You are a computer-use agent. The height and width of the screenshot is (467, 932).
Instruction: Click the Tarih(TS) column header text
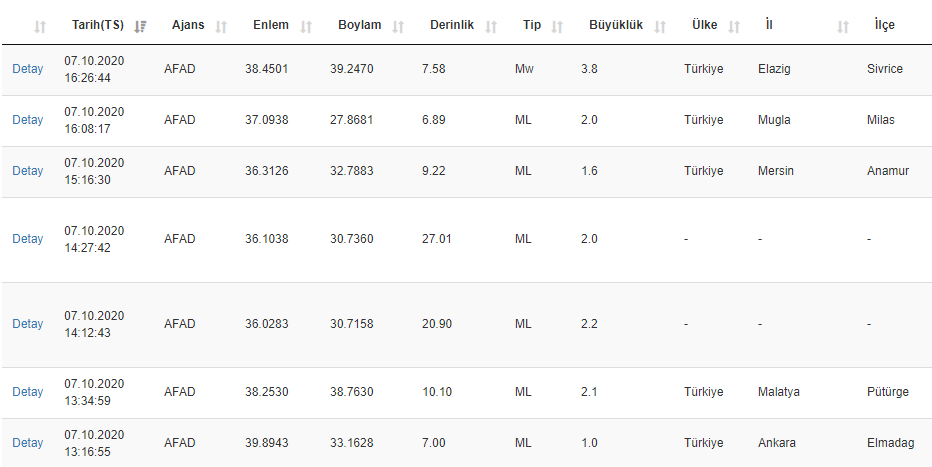(x=98, y=25)
